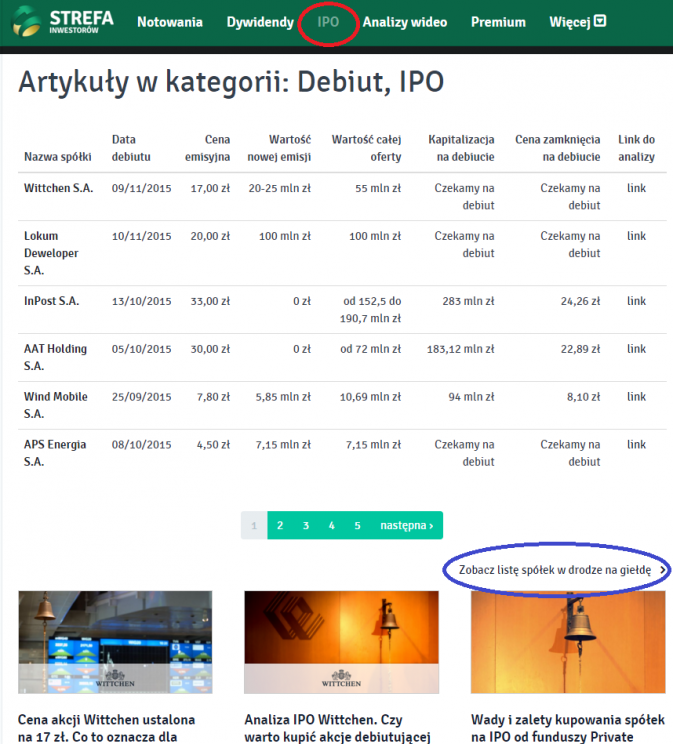Open the Notowania menu item

click(x=170, y=22)
